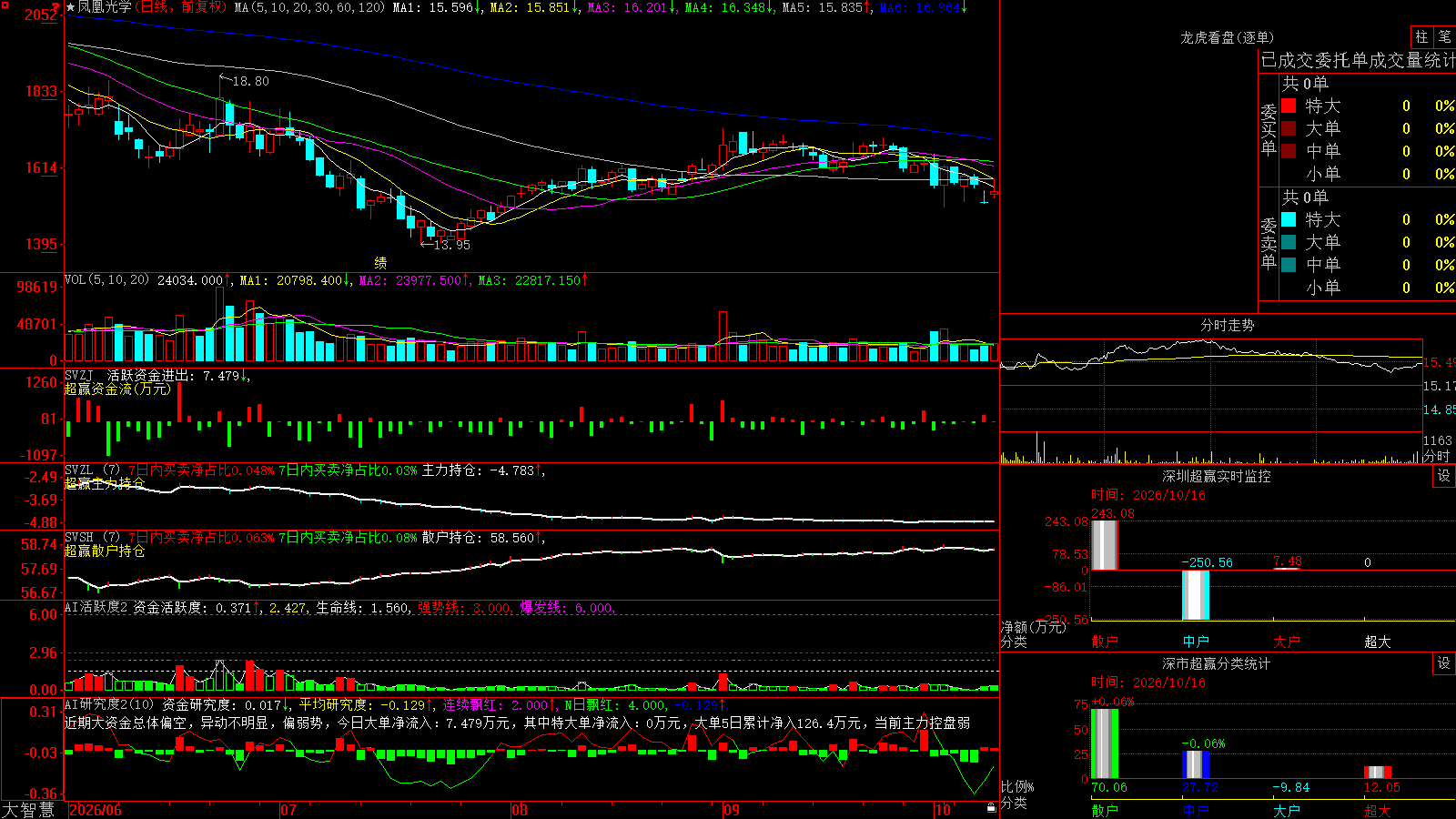Click the MA(5,10,20,30,60,120) indicator label
The width and height of the screenshot is (1456, 819).
click(309, 7)
